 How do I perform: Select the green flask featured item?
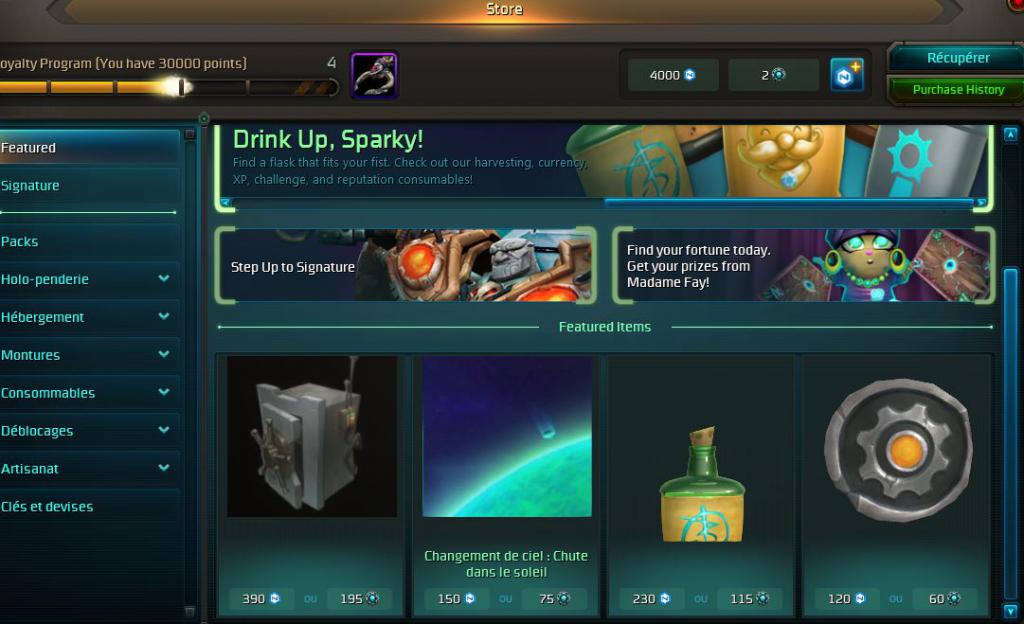tap(702, 485)
